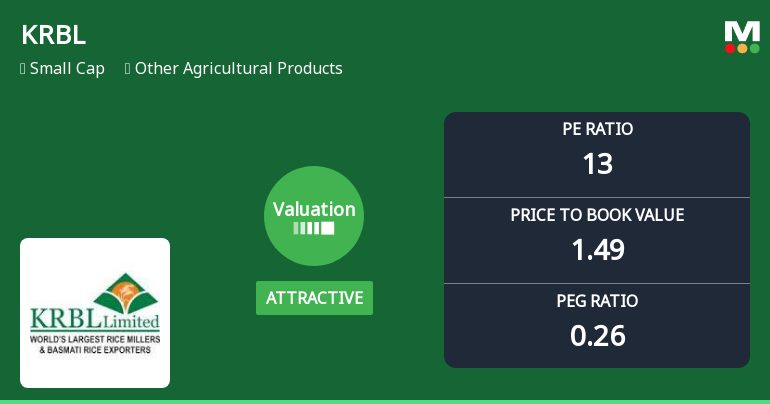The width and height of the screenshot is (770, 404).
Task: Select the PEG RATIO label
Action: tap(597, 301)
